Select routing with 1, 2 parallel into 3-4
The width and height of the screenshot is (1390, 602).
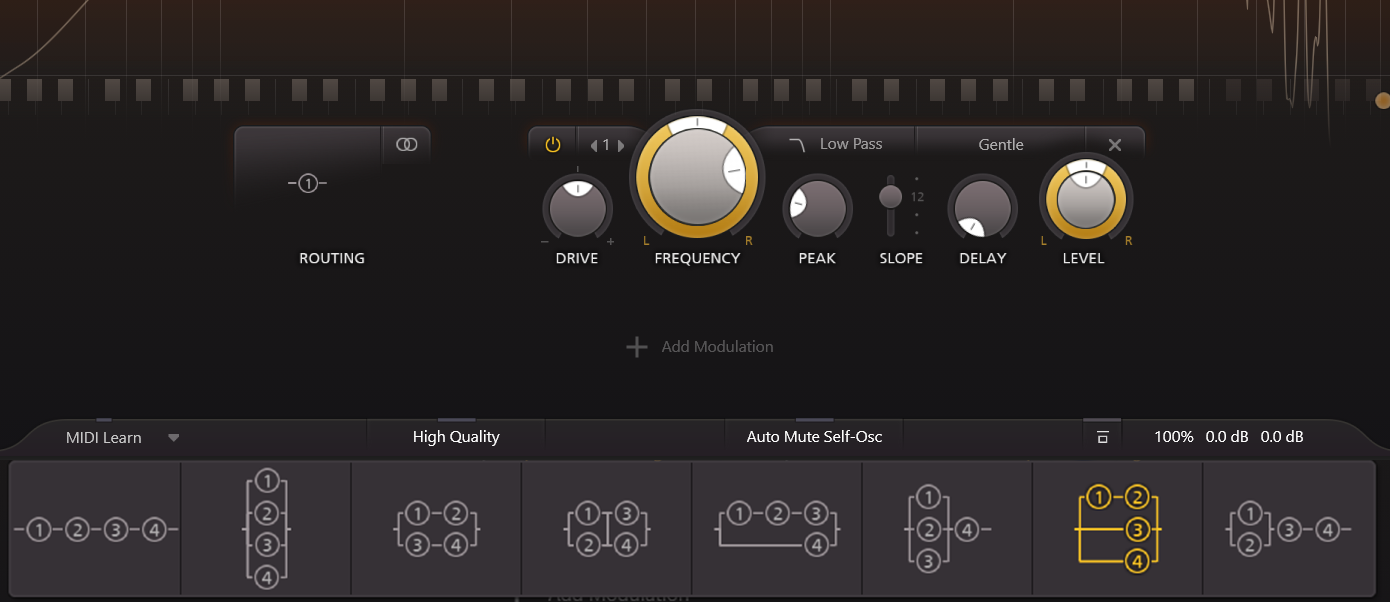[1288, 529]
